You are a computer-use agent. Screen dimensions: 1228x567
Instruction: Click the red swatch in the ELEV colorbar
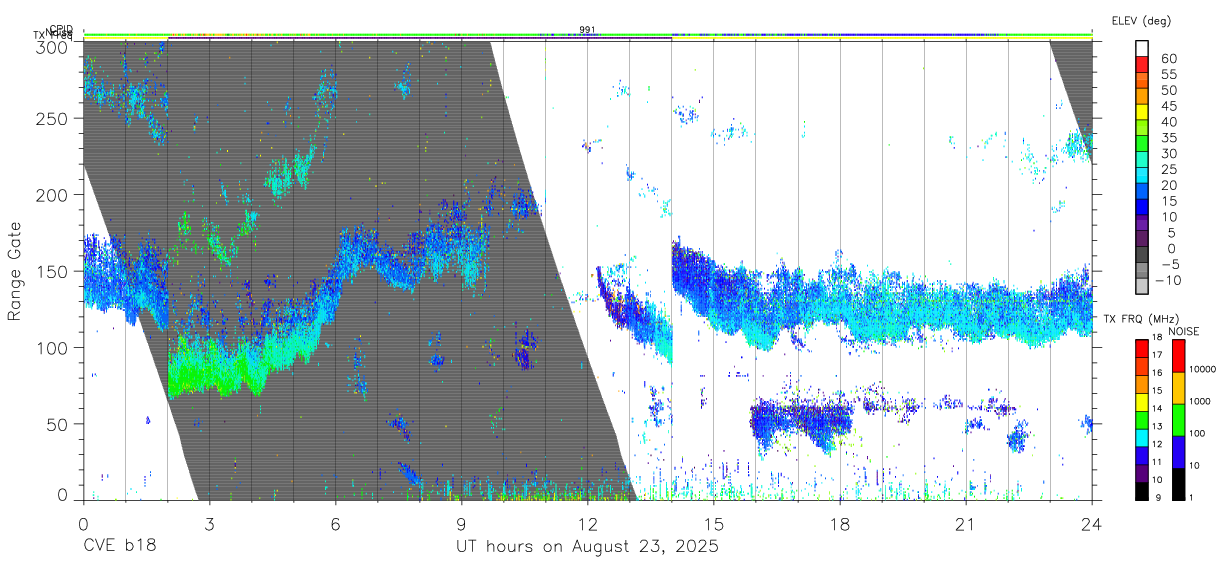tap(1143, 64)
